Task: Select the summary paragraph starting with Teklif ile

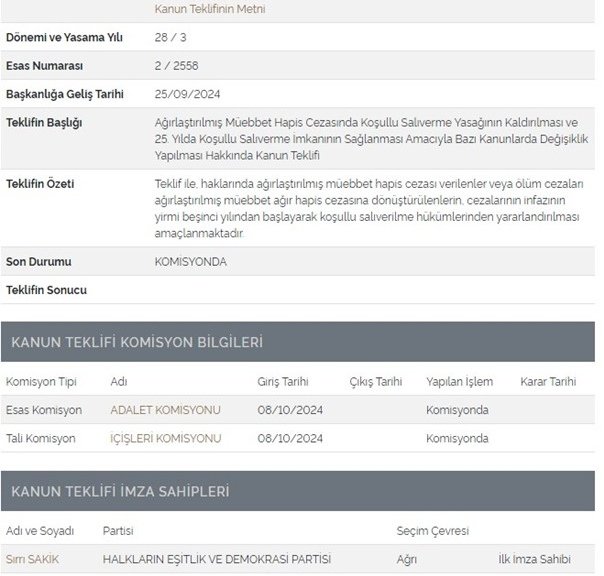Action: click(x=369, y=208)
